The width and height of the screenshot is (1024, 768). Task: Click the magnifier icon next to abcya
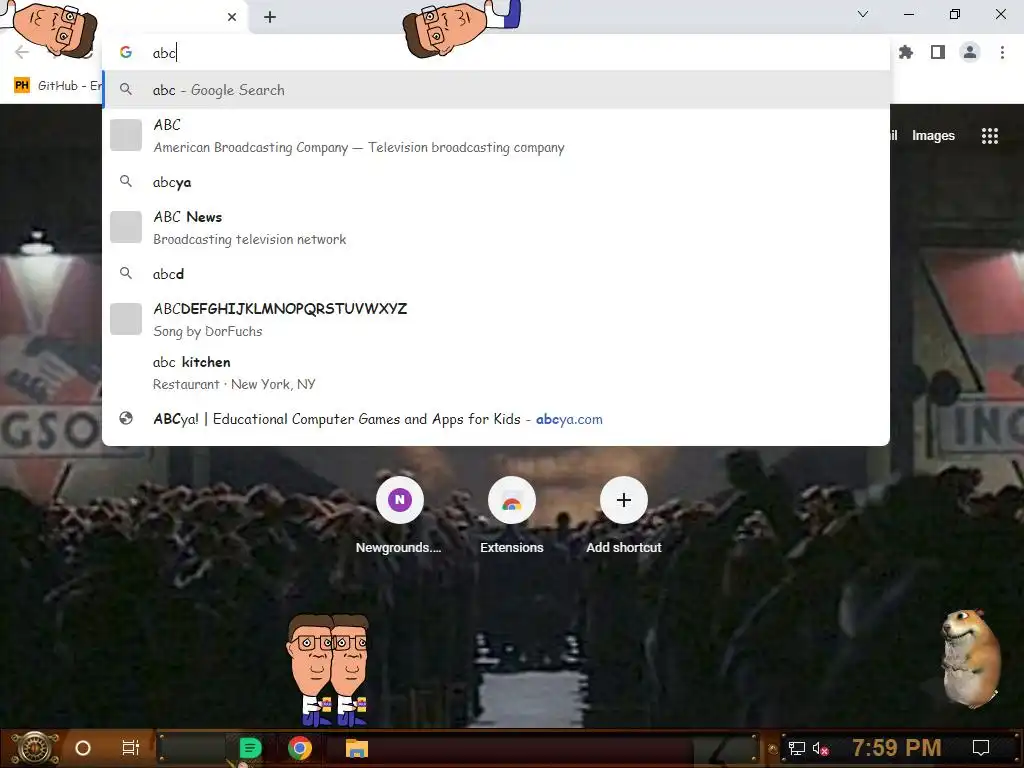(126, 182)
